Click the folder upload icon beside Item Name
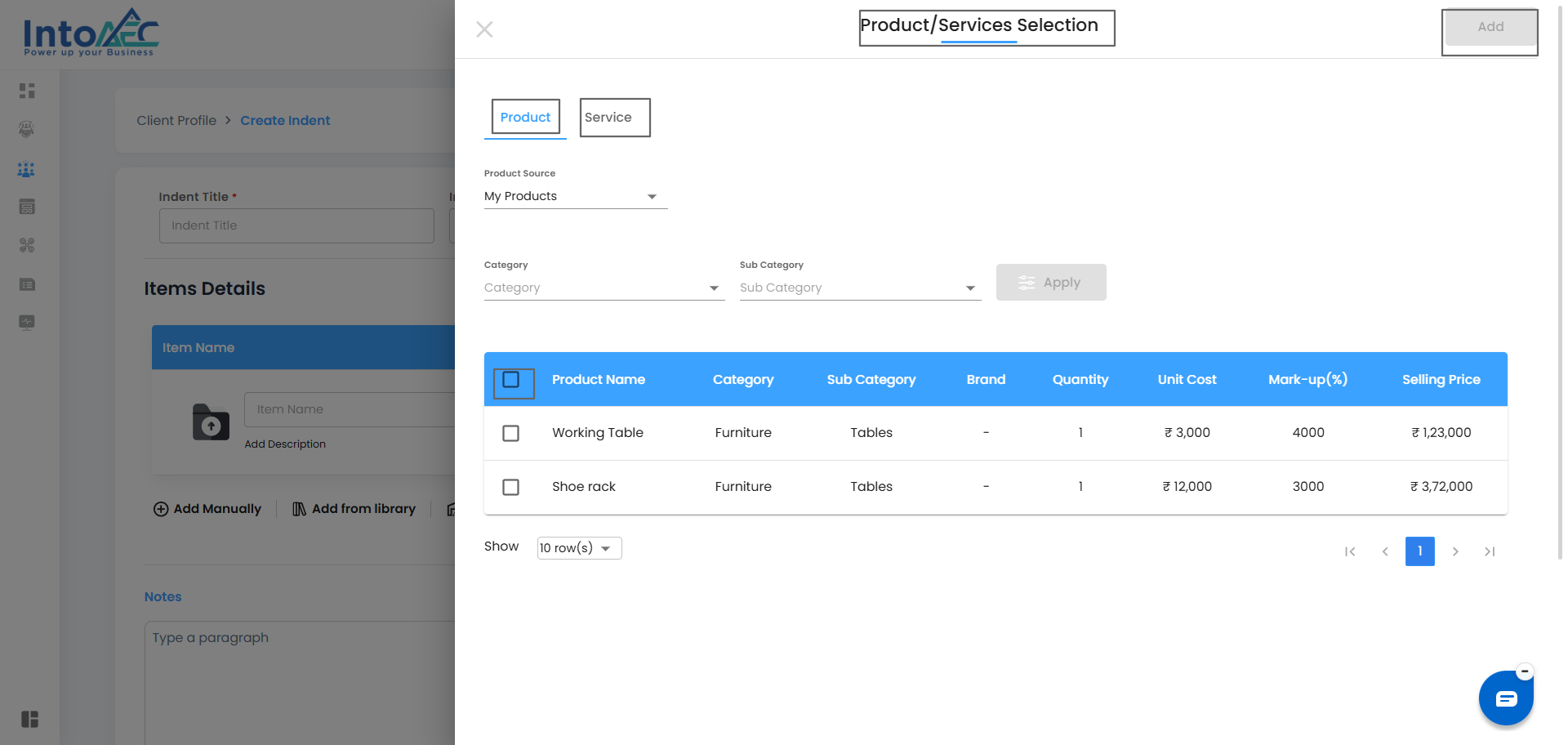This screenshot has width=1568, height=745. 211,422
